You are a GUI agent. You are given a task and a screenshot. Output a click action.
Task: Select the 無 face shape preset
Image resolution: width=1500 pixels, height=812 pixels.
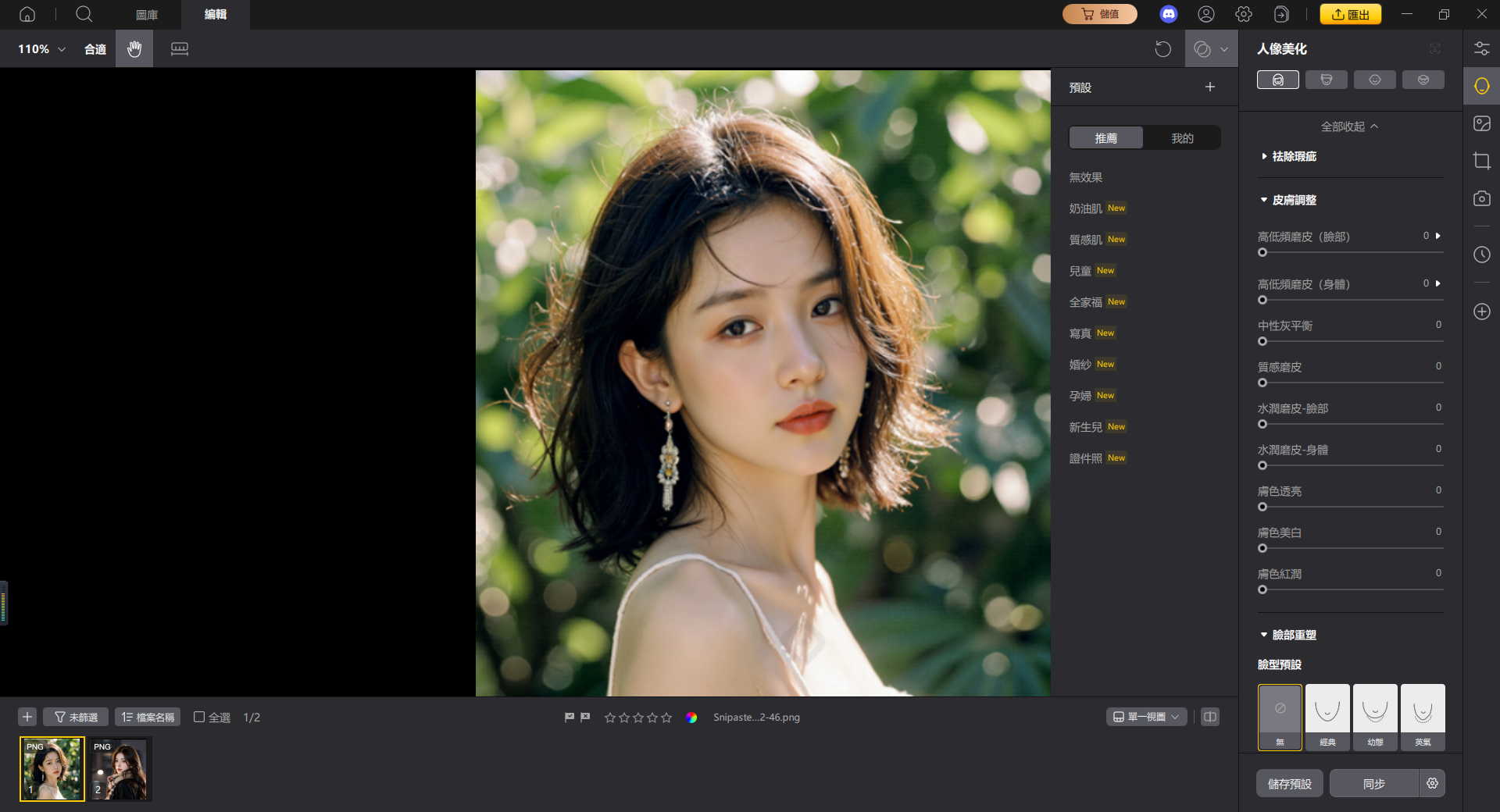pyautogui.click(x=1280, y=717)
